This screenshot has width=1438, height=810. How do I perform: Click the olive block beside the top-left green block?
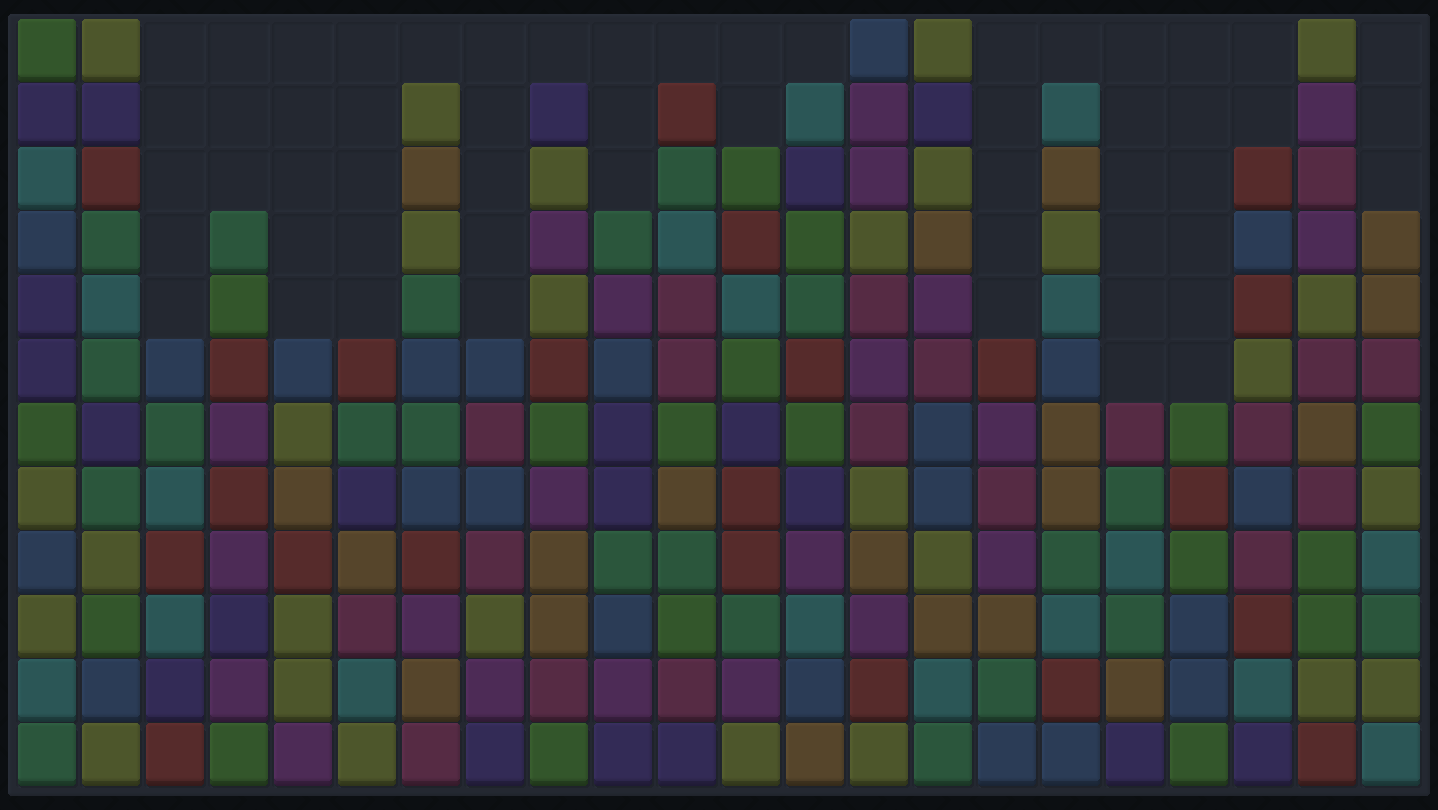tap(111, 49)
